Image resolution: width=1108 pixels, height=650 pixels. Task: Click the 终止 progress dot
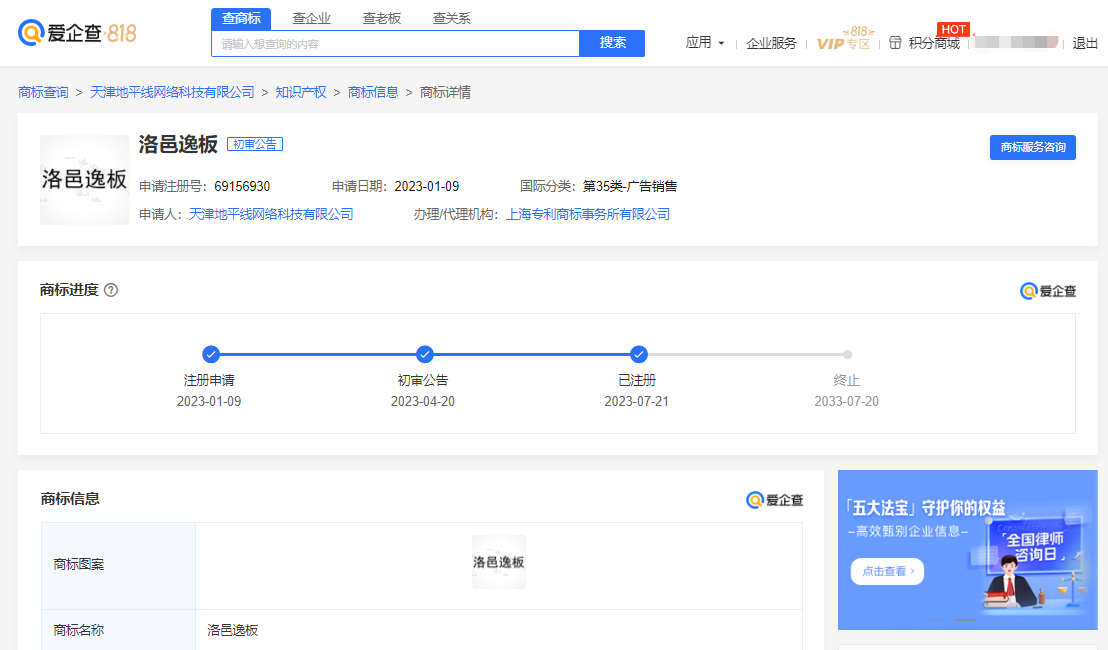[847, 355]
